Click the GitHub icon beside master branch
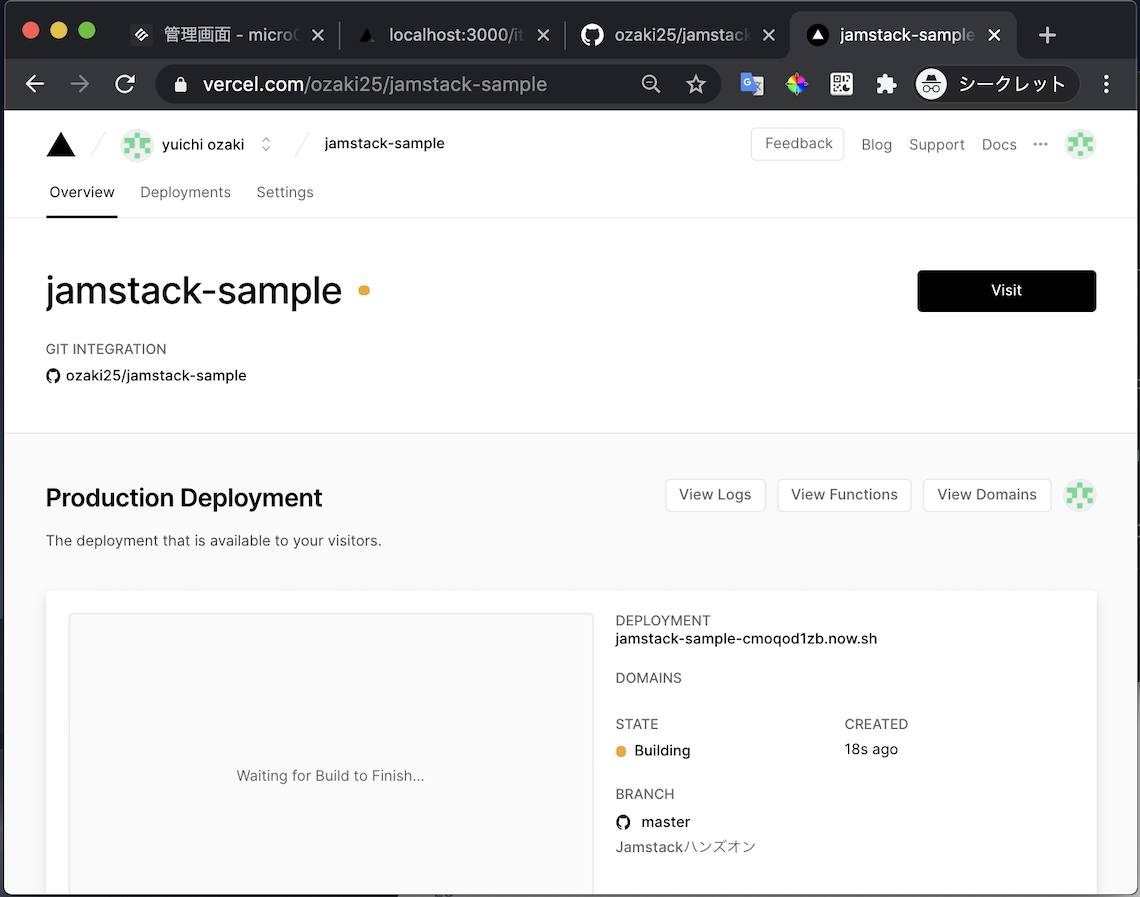Viewport: 1140px width, 897px height. click(623, 822)
